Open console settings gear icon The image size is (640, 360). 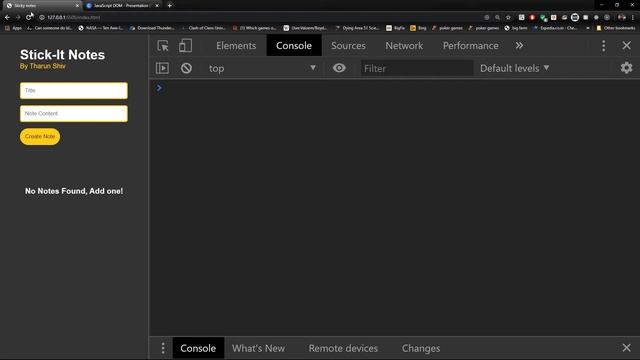coord(627,68)
